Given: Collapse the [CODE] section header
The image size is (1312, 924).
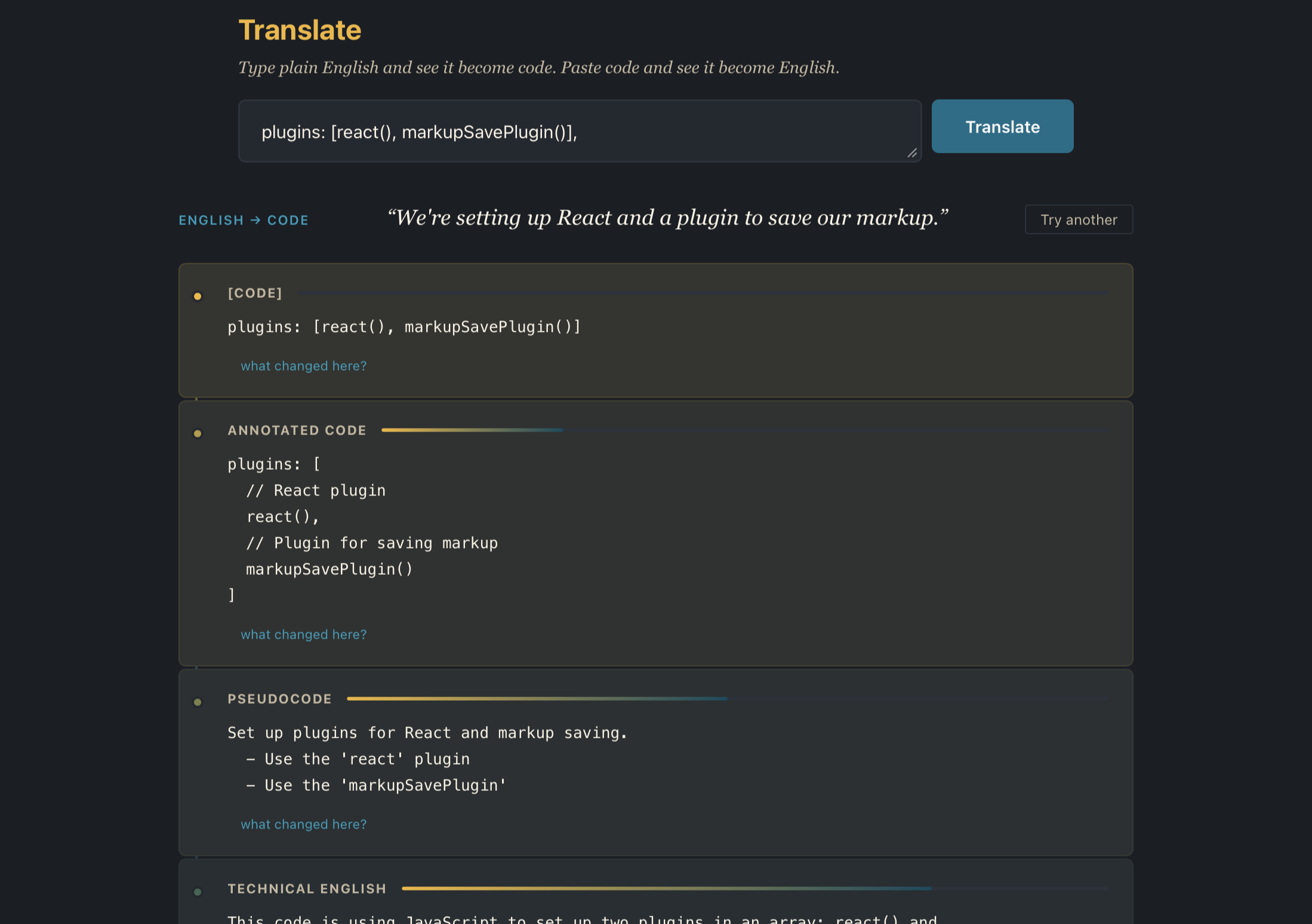Looking at the screenshot, I should pyautogui.click(x=255, y=293).
